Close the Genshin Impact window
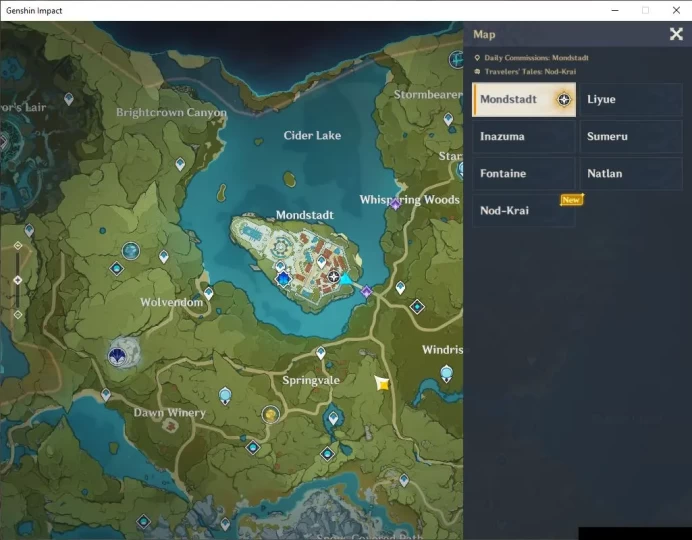The height and width of the screenshot is (540, 692). pos(676,11)
